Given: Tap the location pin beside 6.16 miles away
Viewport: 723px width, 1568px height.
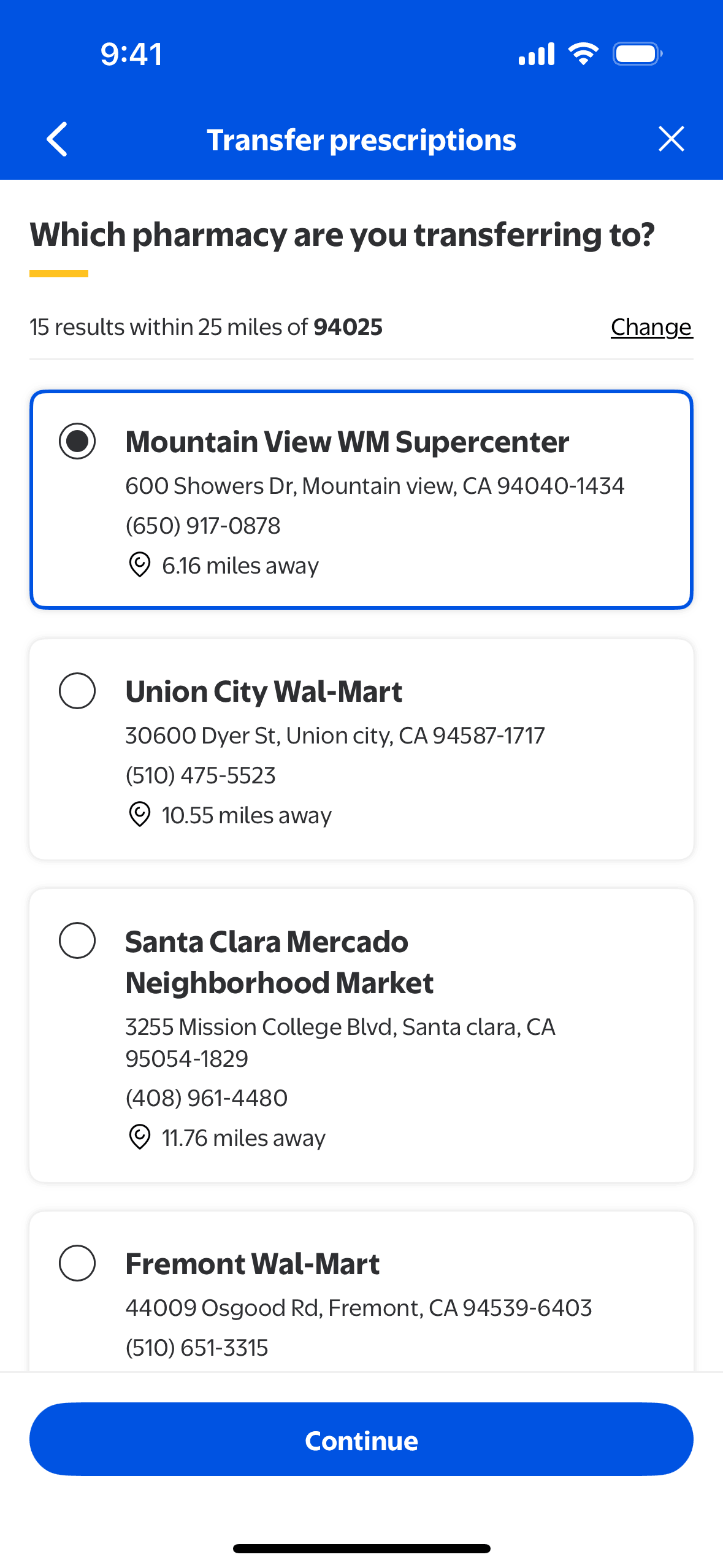Looking at the screenshot, I should (x=140, y=564).
